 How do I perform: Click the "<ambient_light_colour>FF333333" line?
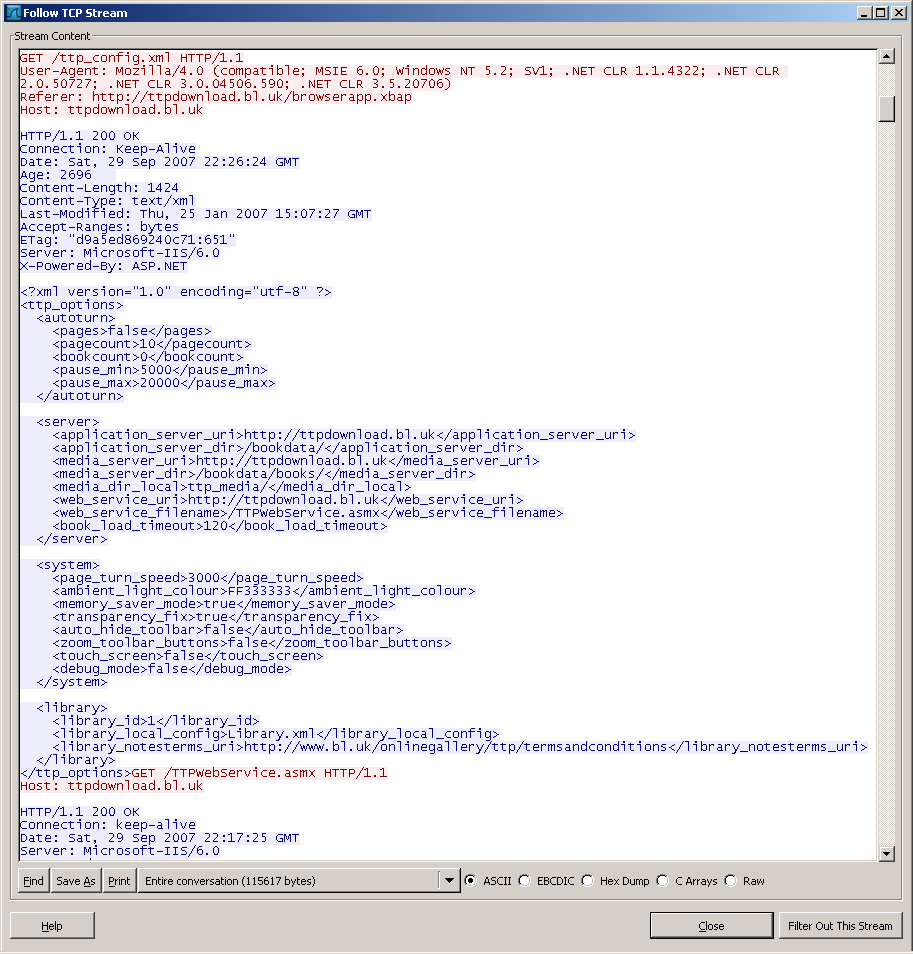pos(264,591)
